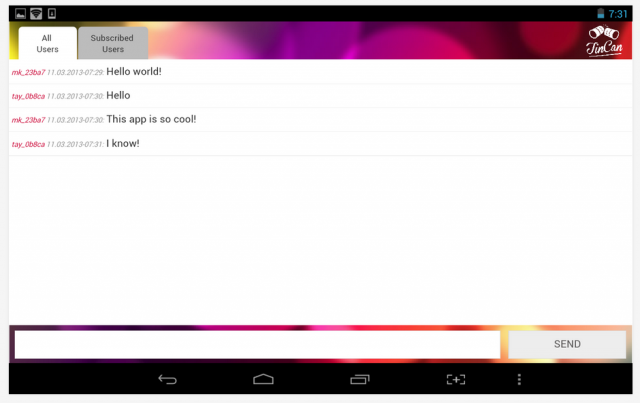Image resolution: width=640 pixels, height=403 pixels.
Task: Tap username tay_0b8ca on Hello message
Action: pyautogui.click(x=28, y=96)
